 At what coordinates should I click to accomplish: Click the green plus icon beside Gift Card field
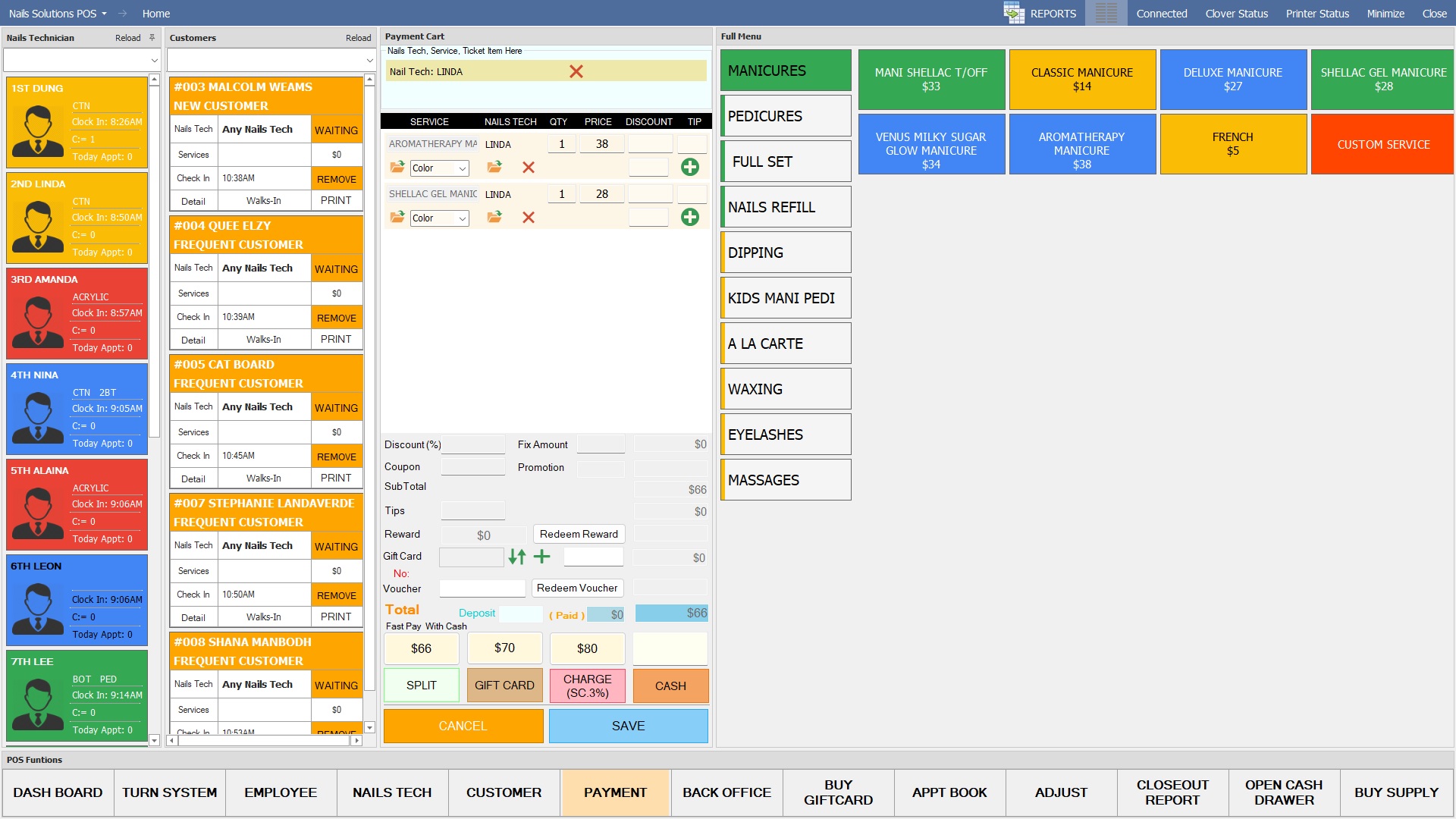point(543,557)
